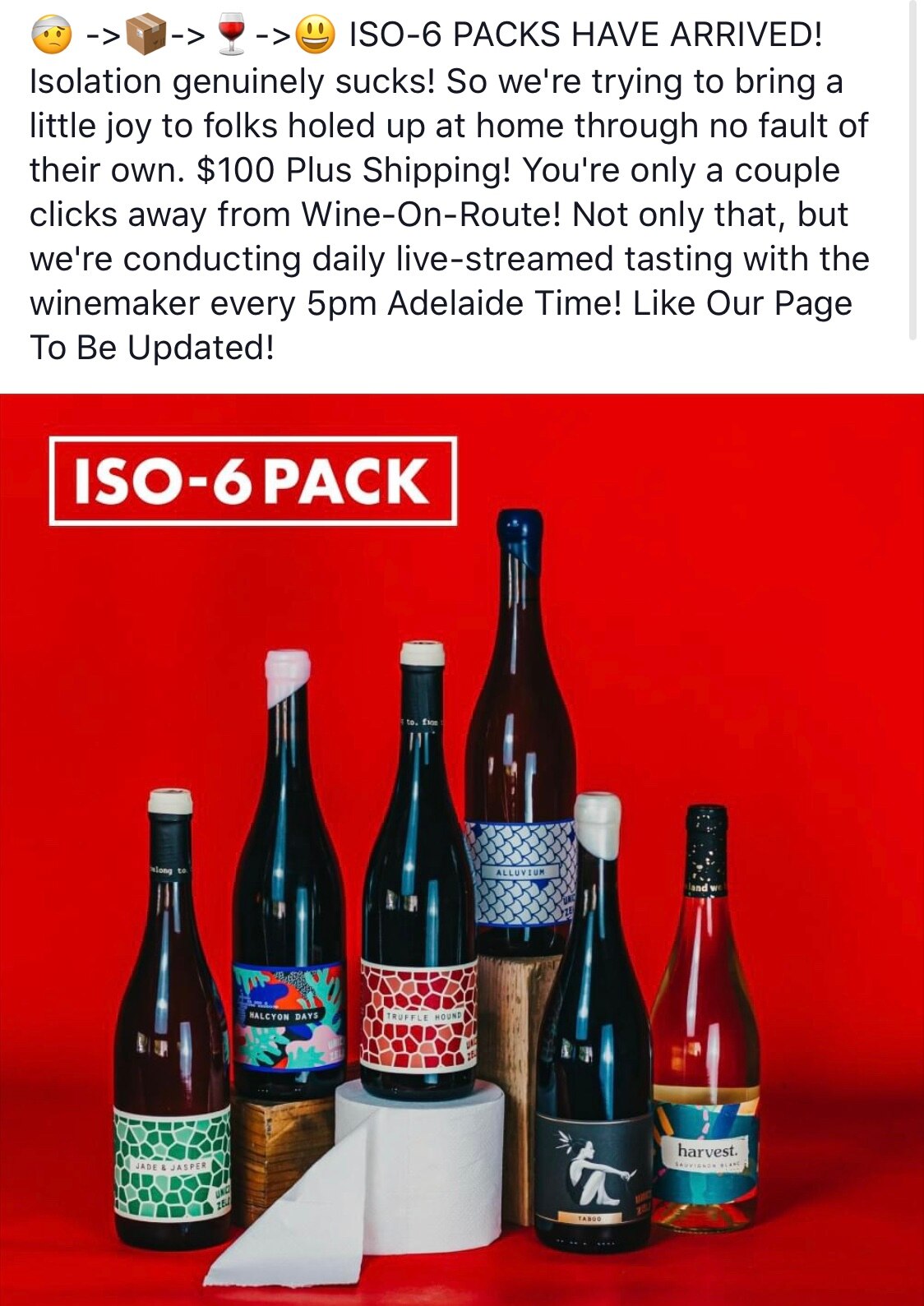
Task: Click the scrollbar beside the post text
Action: coord(912,168)
